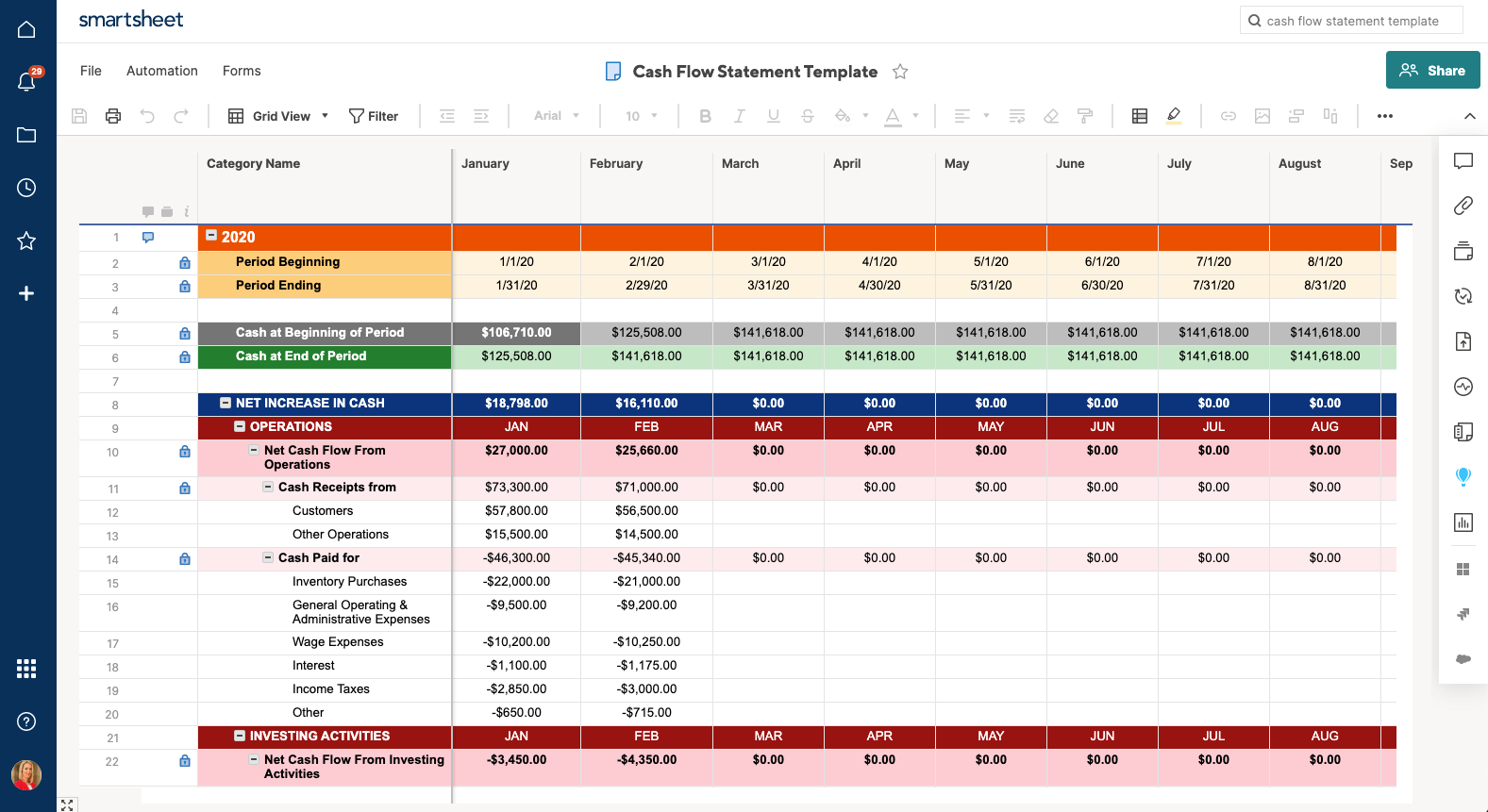The width and height of the screenshot is (1488, 812).
Task: Click the Filter button
Action: (x=374, y=116)
